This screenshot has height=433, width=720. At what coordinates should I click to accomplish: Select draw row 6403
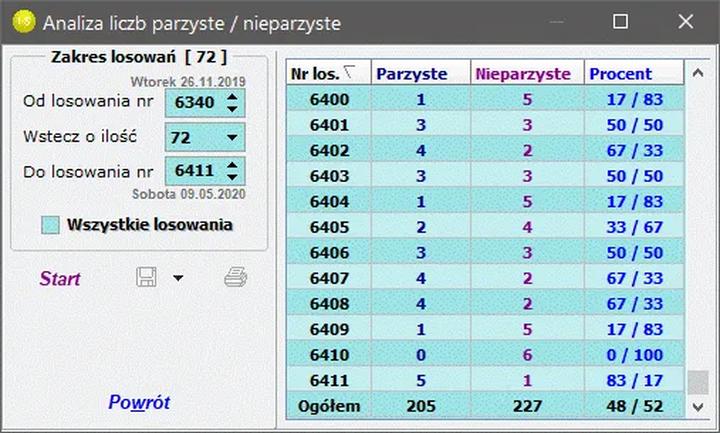pos(485,176)
